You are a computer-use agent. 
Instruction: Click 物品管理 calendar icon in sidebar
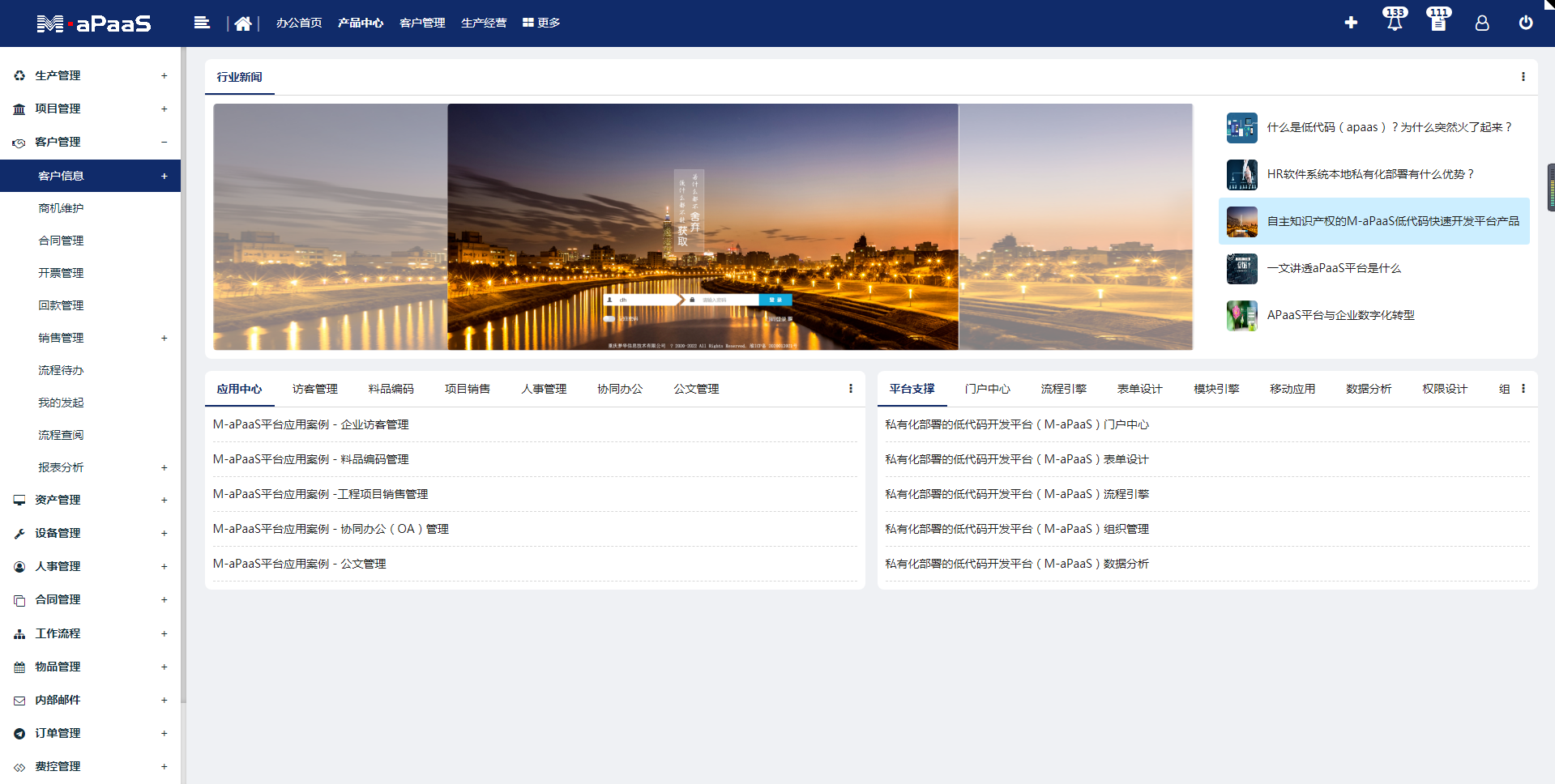click(19, 667)
